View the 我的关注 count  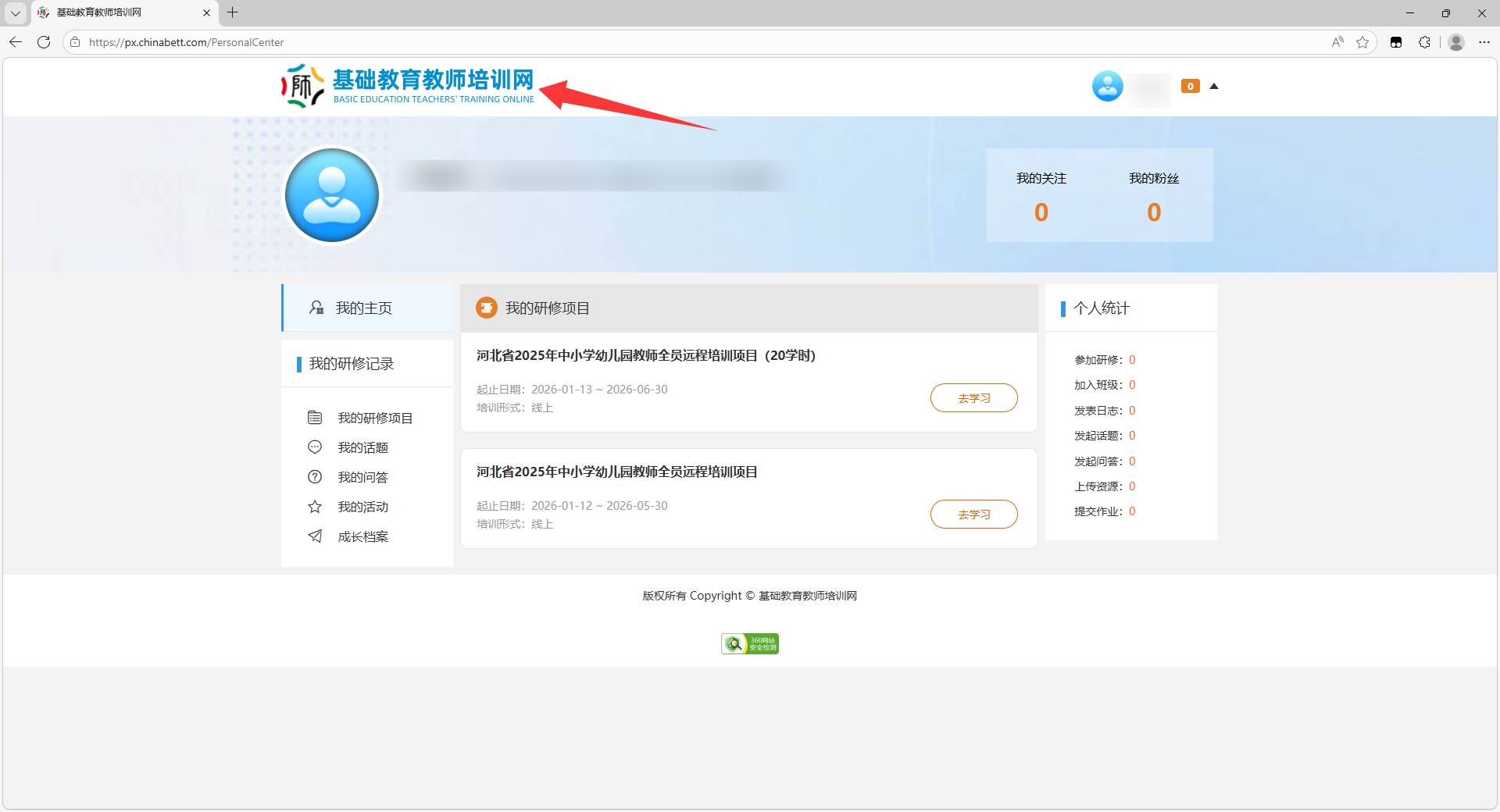(1041, 212)
